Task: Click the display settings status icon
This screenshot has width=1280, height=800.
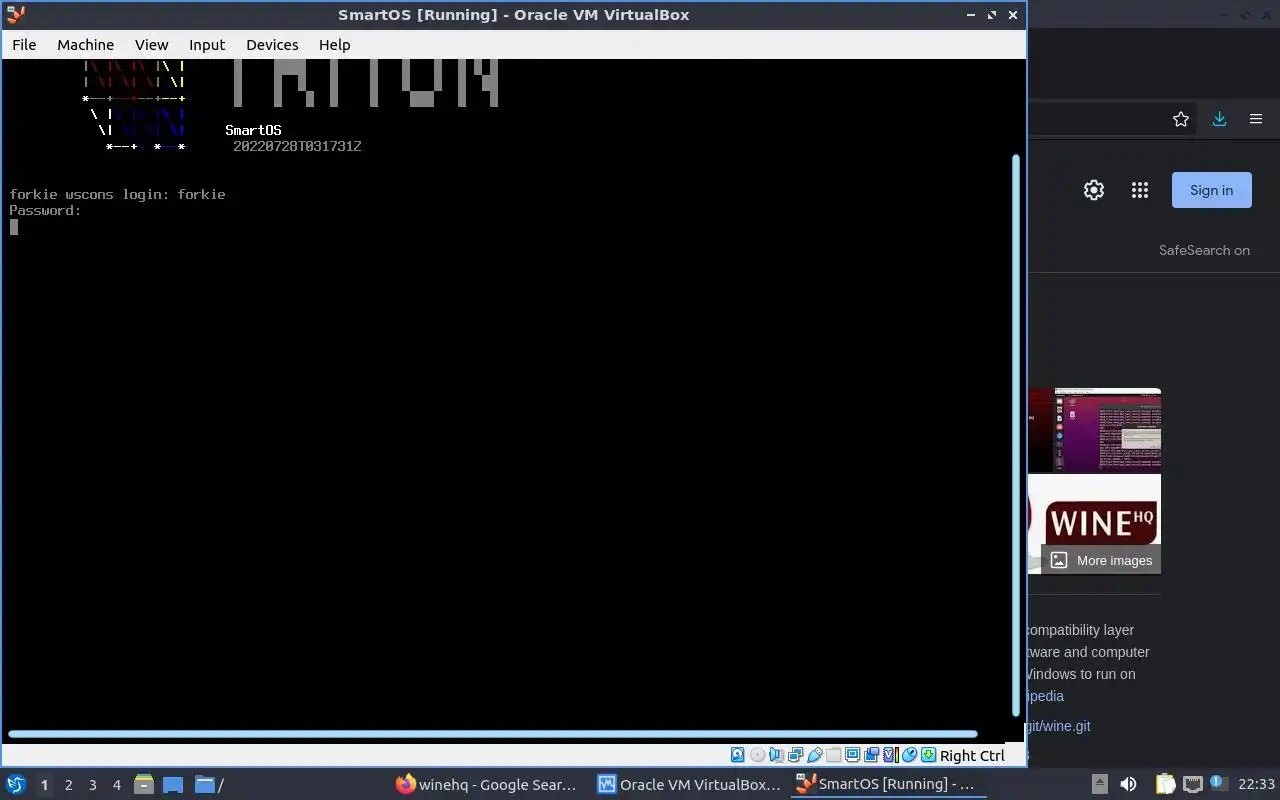Action: [852, 755]
